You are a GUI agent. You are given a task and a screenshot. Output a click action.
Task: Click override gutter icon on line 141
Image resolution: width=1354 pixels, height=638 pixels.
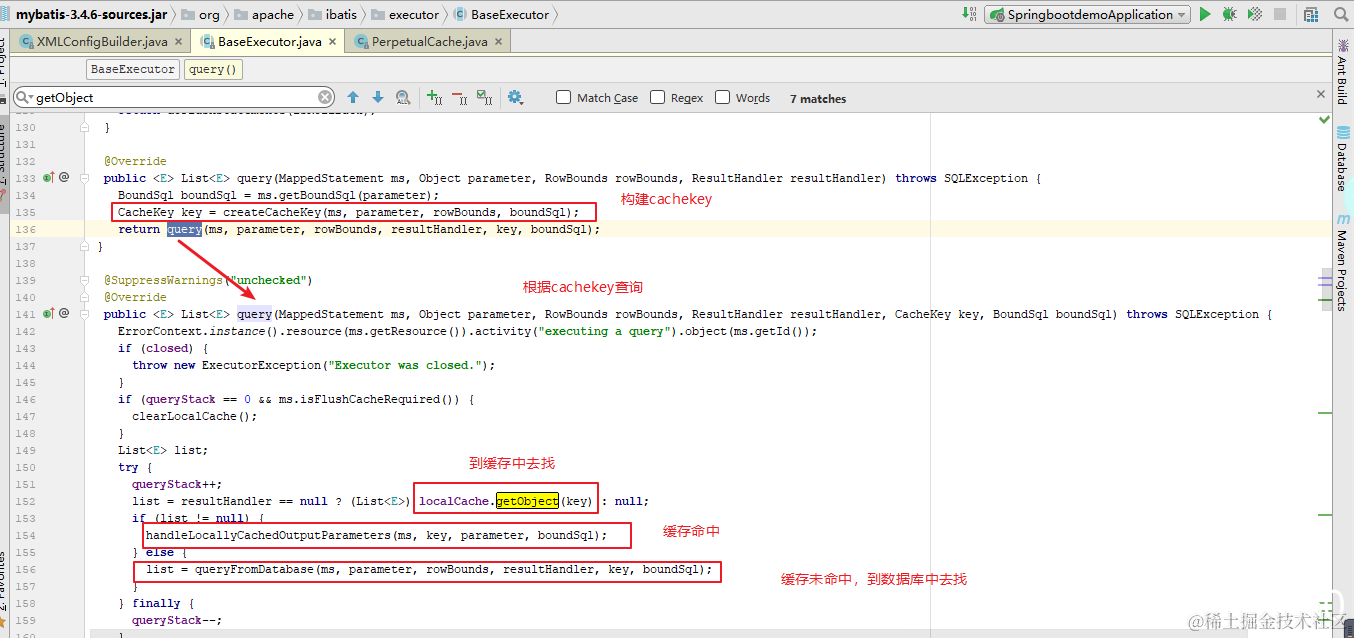48,313
